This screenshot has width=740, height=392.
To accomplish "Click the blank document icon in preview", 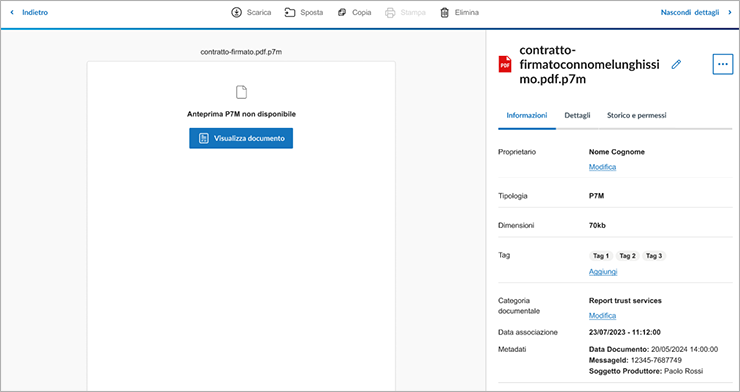I will coord(241,92).
